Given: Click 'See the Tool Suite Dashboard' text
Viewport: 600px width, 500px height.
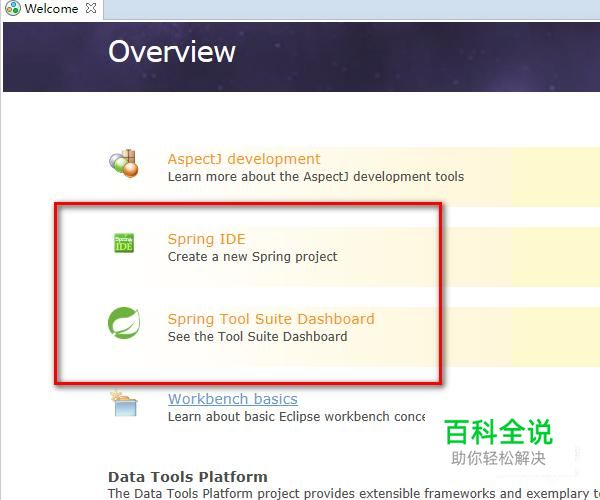Looking at the screenshot, I should tap(258, 337).
